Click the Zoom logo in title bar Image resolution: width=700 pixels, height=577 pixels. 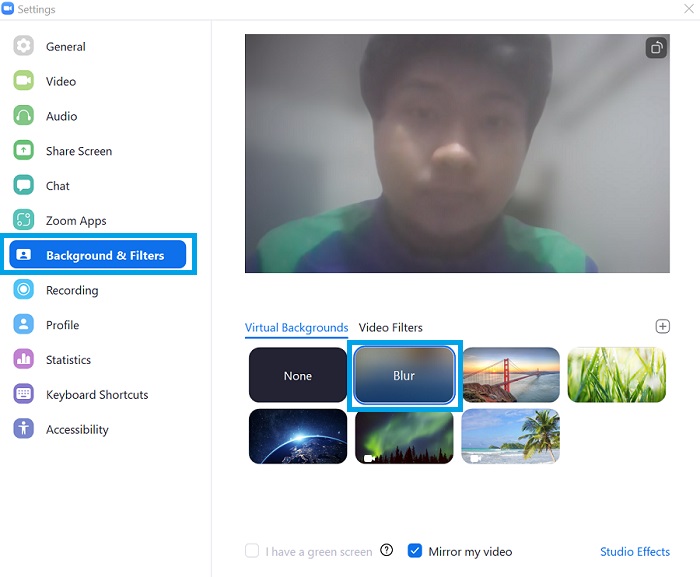tap(8, 8)
